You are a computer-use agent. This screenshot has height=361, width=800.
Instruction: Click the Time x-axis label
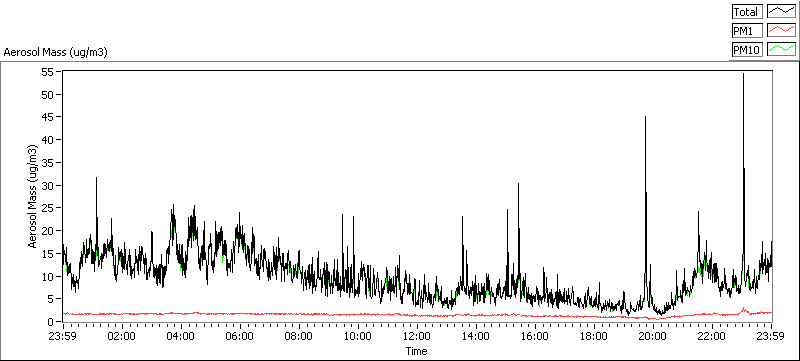(x=416, y=351)
